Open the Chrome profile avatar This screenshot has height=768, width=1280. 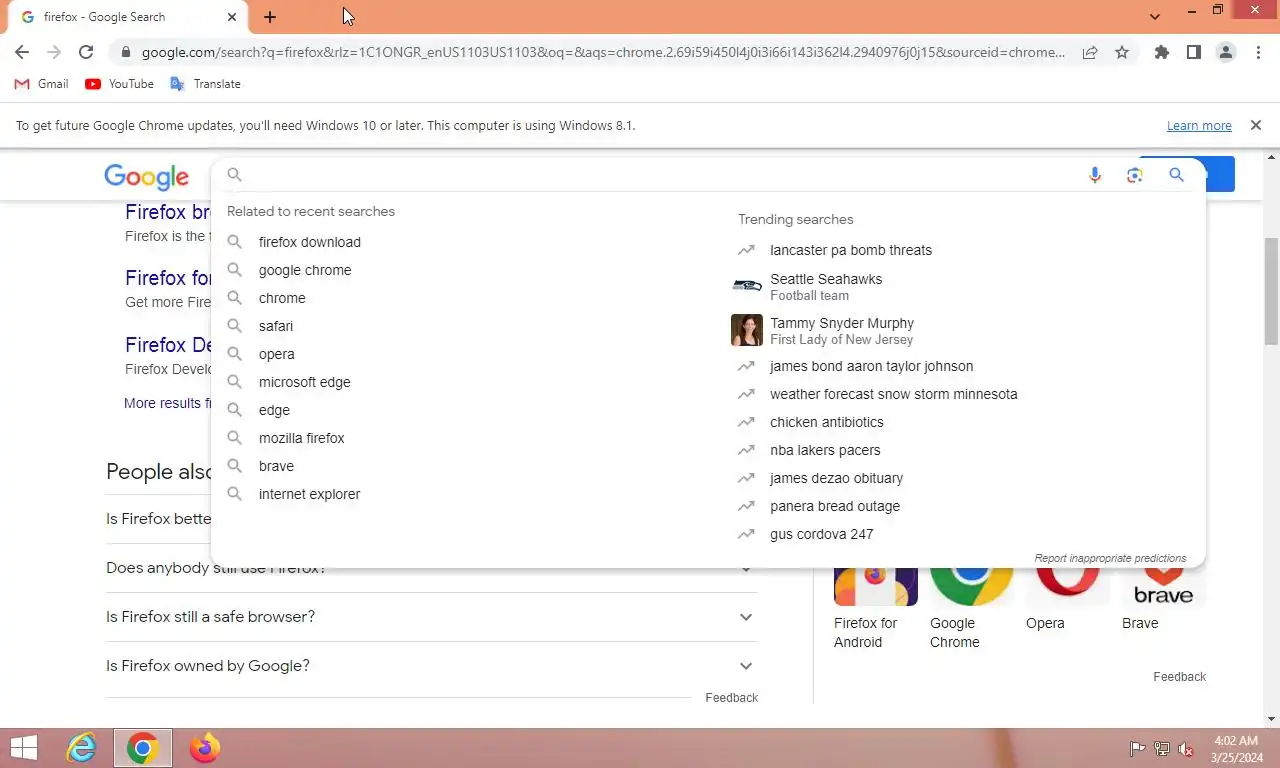(x=1226, y=52)
